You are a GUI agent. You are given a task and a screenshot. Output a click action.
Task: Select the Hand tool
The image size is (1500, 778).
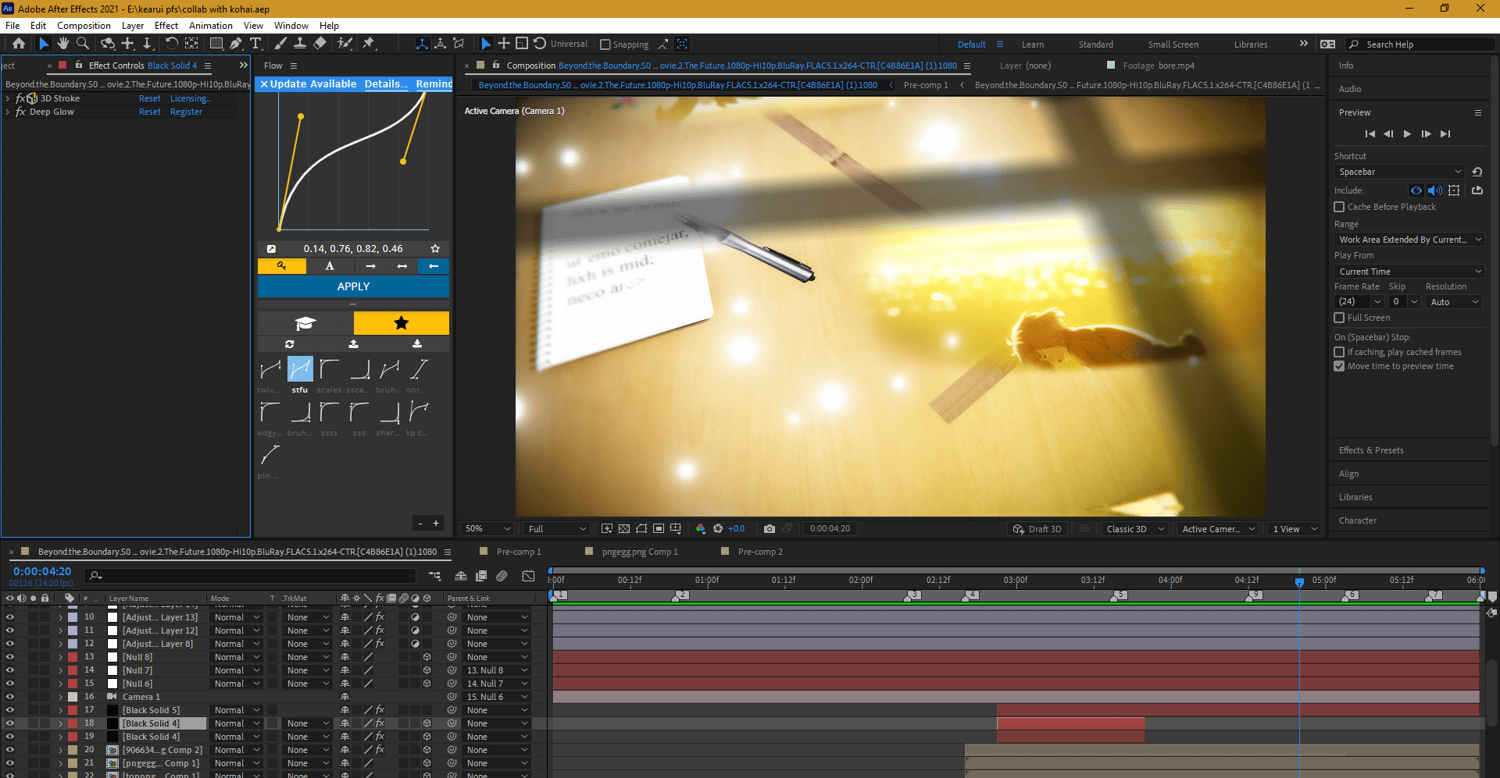[x=63, y=44]
